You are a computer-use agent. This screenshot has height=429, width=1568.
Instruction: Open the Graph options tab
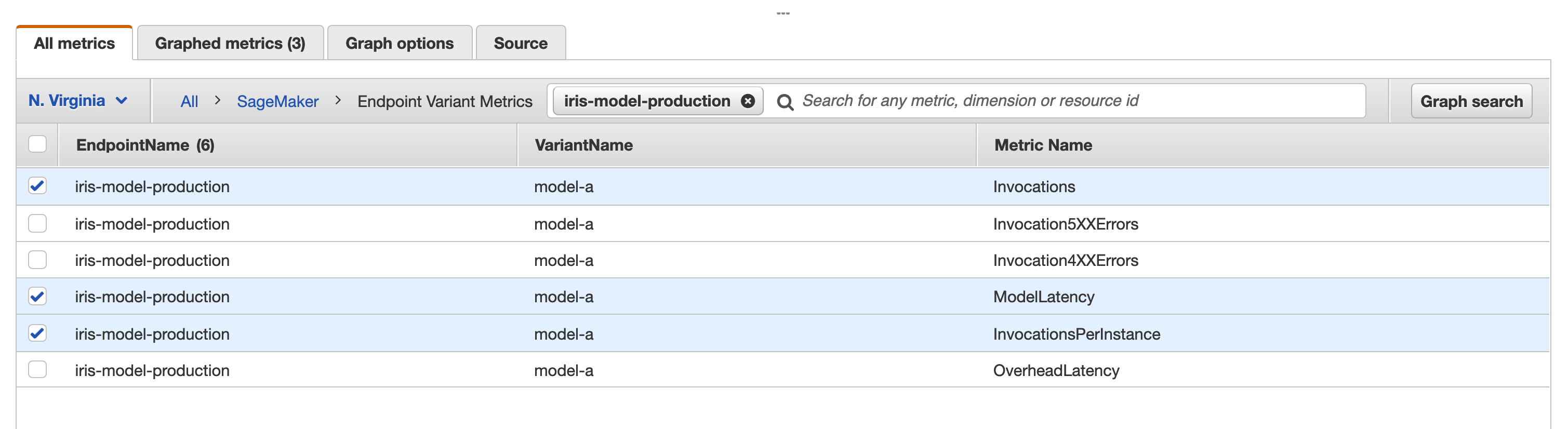[400, 43]
